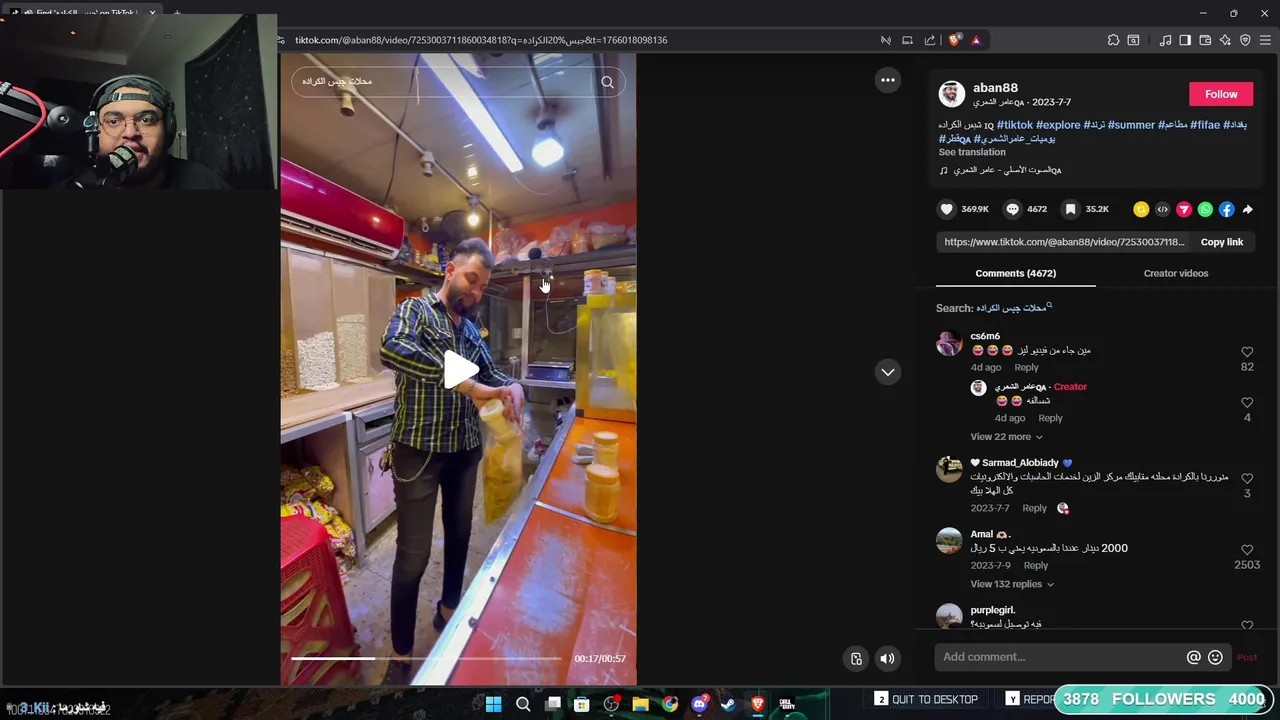
Task: Open Discord from the taskbar
Action: pyautogui.click(x=699, y=704)
